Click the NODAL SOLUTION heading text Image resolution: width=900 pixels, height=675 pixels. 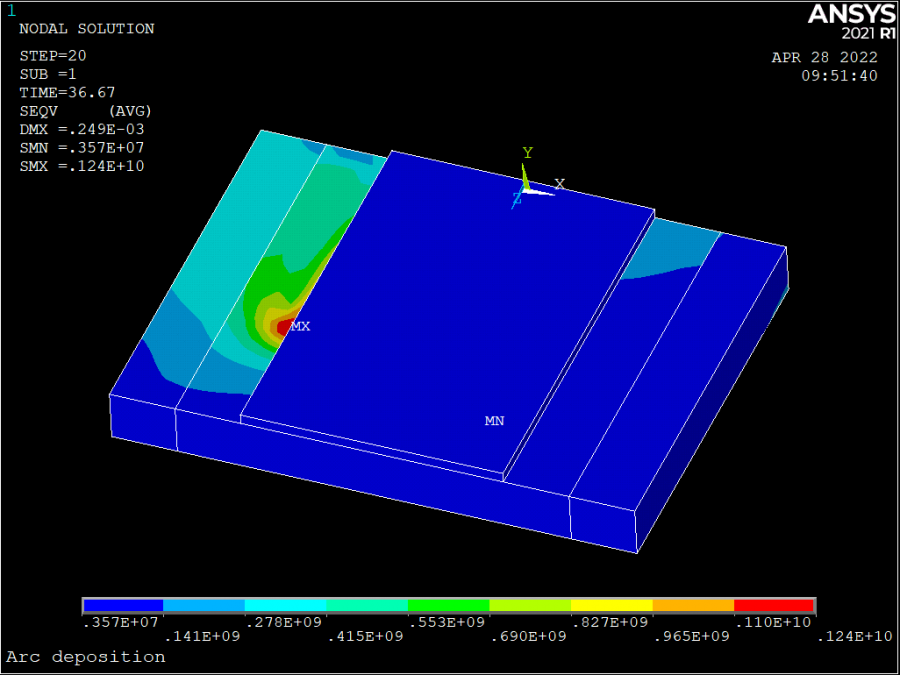[x=87, y=29]
